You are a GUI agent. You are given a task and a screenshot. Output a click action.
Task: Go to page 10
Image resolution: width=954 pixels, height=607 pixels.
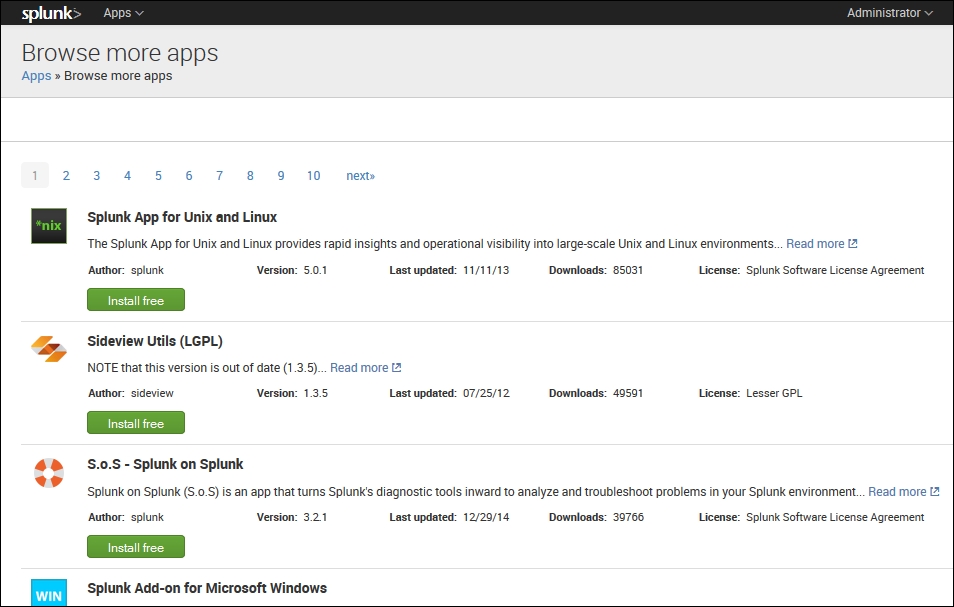click(x=313, y=176)
